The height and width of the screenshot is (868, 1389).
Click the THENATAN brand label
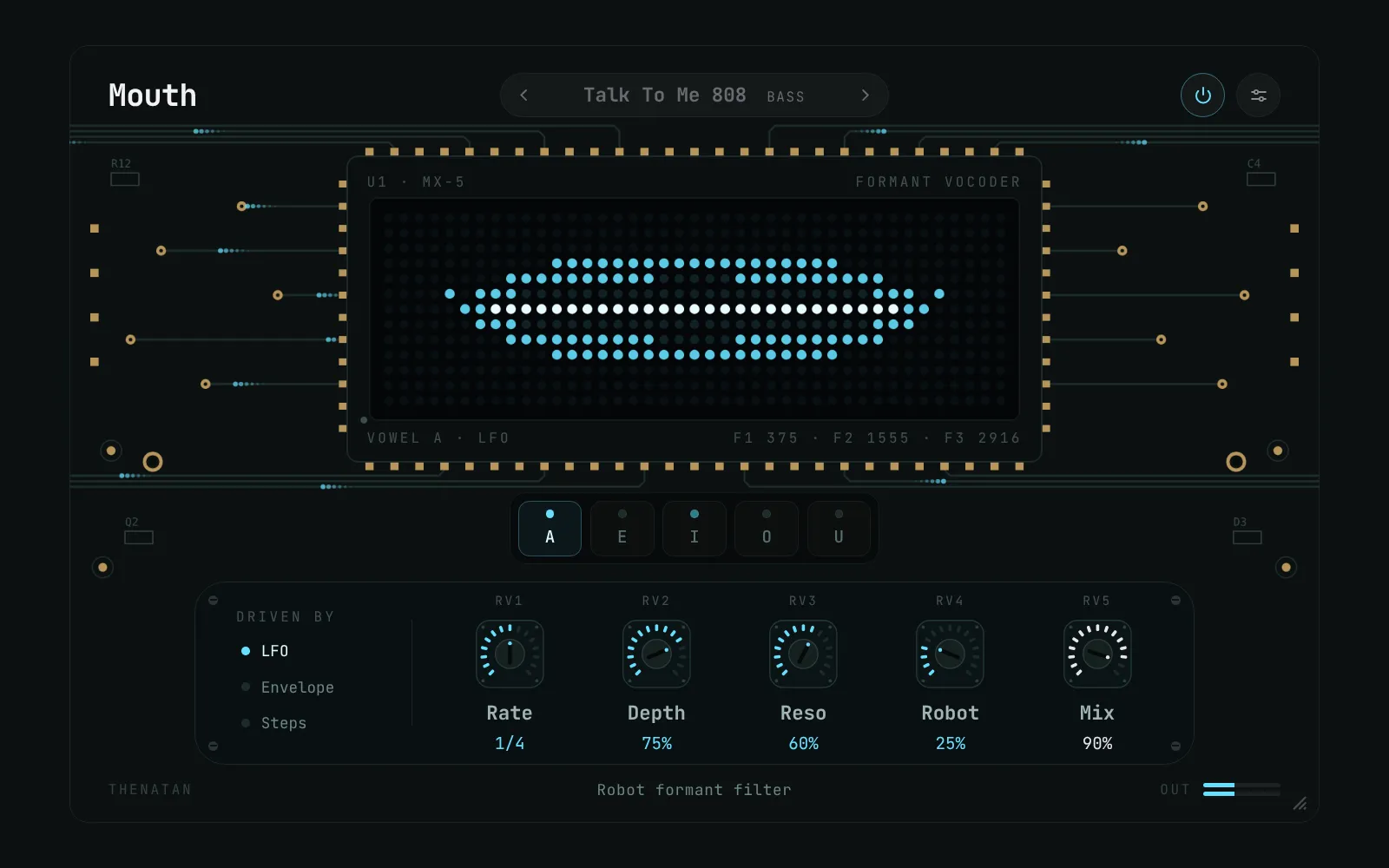point(150,789)
